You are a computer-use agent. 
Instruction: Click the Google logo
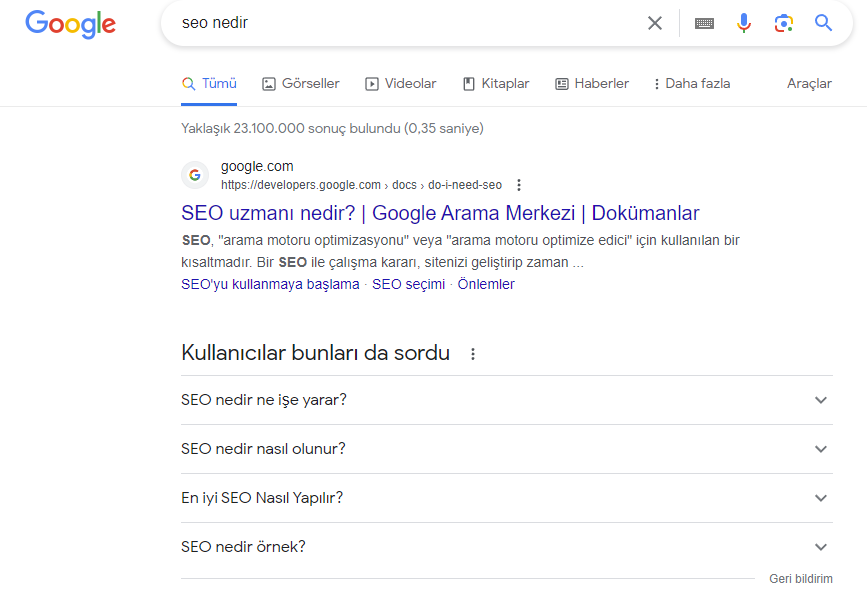pos(71,24)
